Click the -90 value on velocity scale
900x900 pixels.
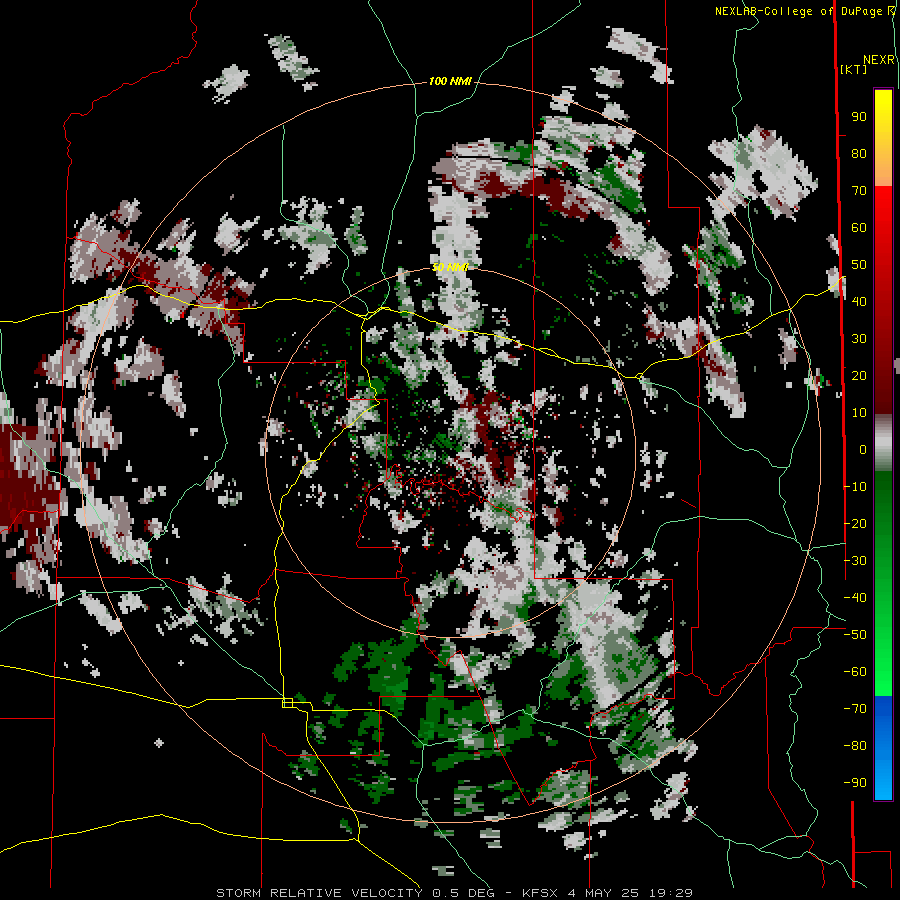coord(855,783)
